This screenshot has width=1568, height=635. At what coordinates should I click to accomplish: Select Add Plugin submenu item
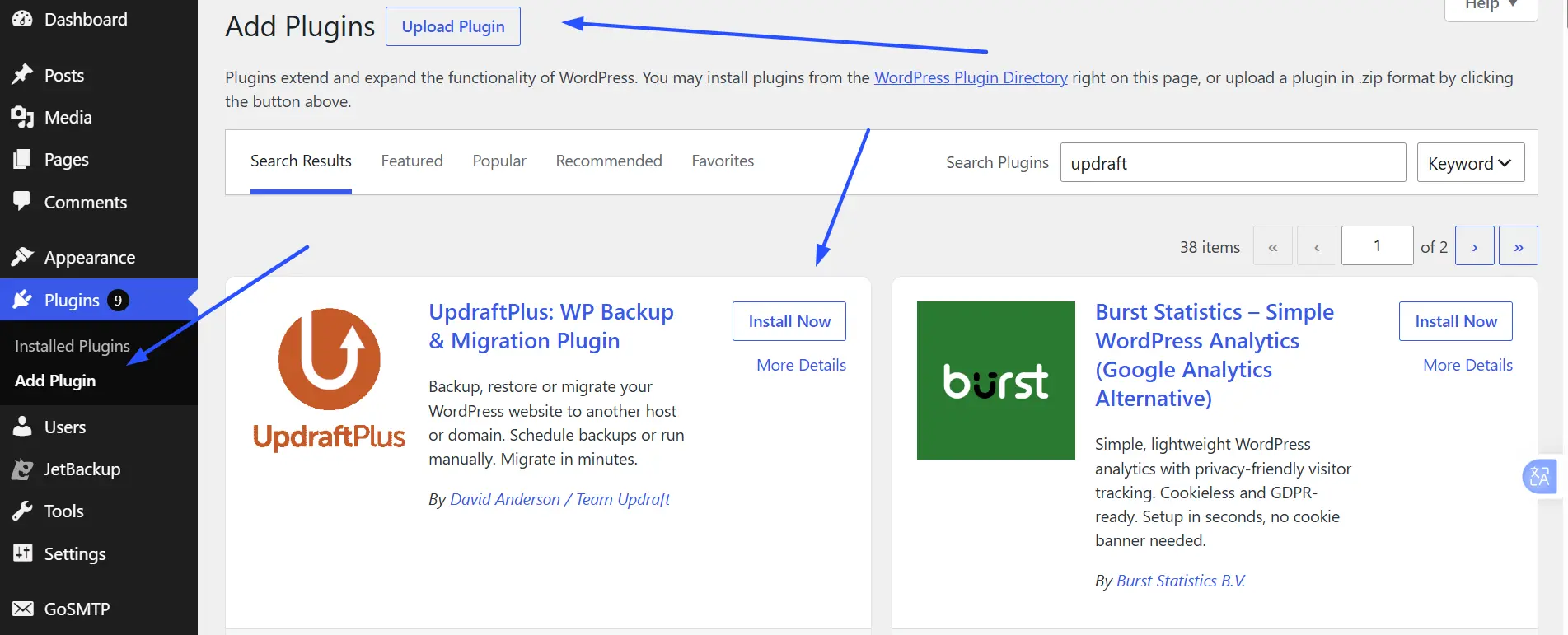(55, 381)
